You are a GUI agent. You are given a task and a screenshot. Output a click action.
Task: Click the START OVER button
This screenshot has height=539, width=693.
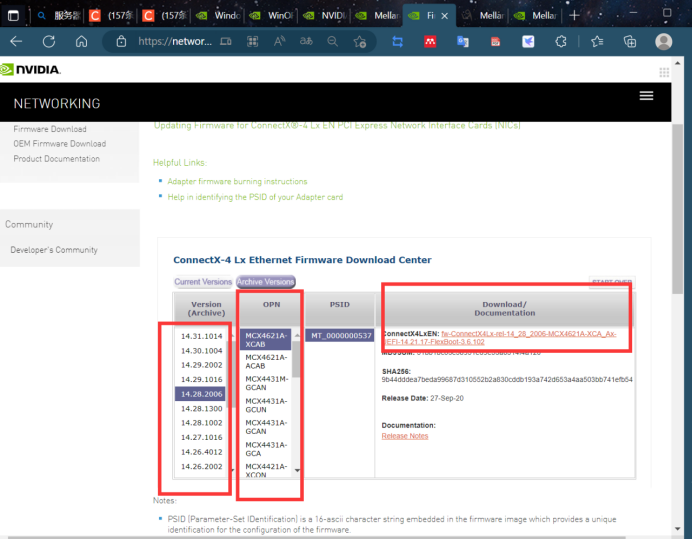click(x=612, y=281)
